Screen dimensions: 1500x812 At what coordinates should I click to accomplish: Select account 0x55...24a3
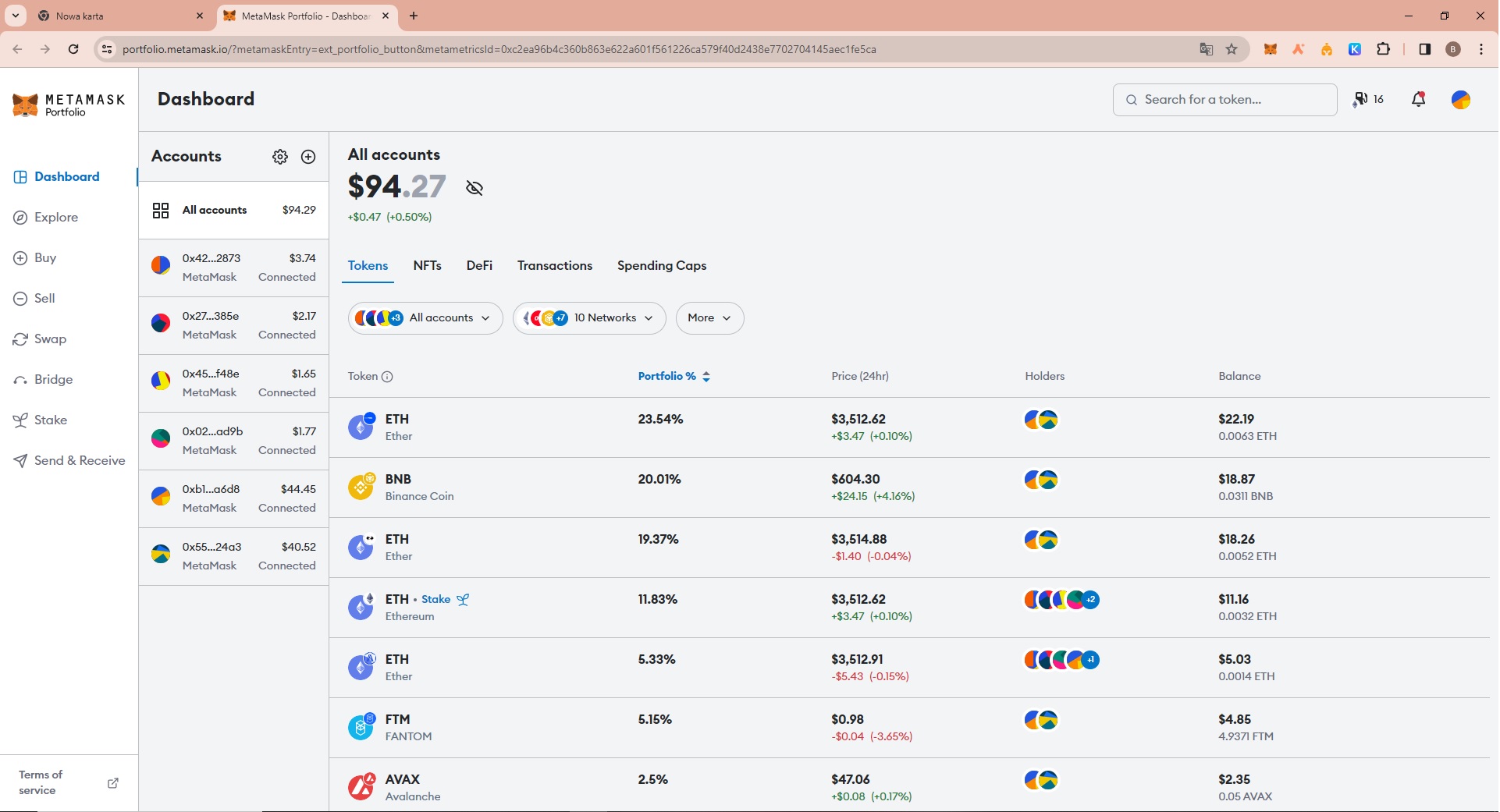point(233,556)
